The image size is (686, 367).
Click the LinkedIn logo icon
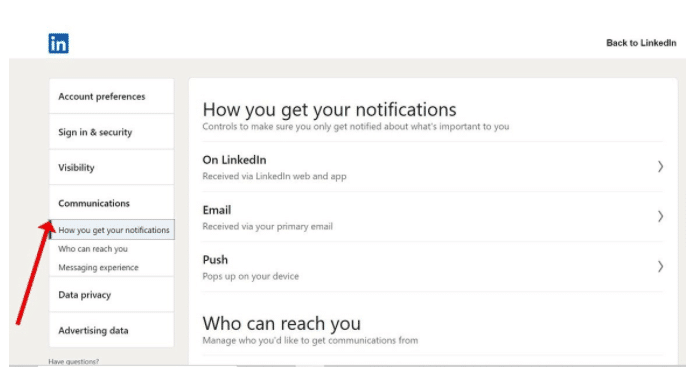58,43
